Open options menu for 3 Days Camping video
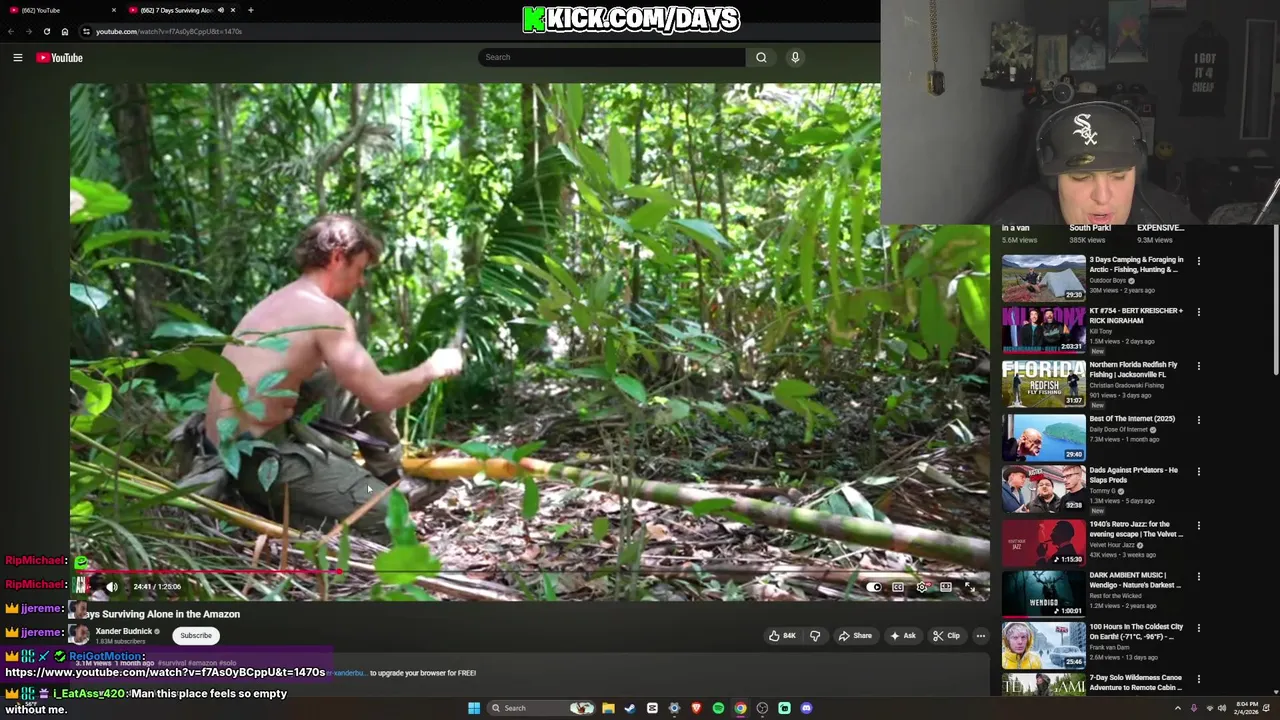The width and height of the screenshot is (1280, 720). tap(1198, 261)
